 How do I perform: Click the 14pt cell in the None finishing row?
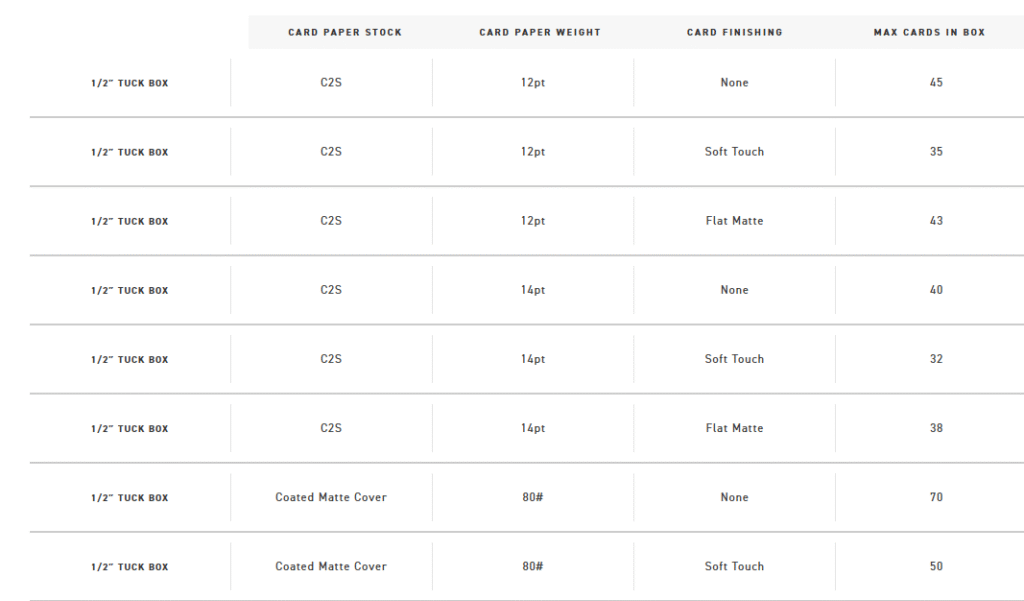point(532,290)
